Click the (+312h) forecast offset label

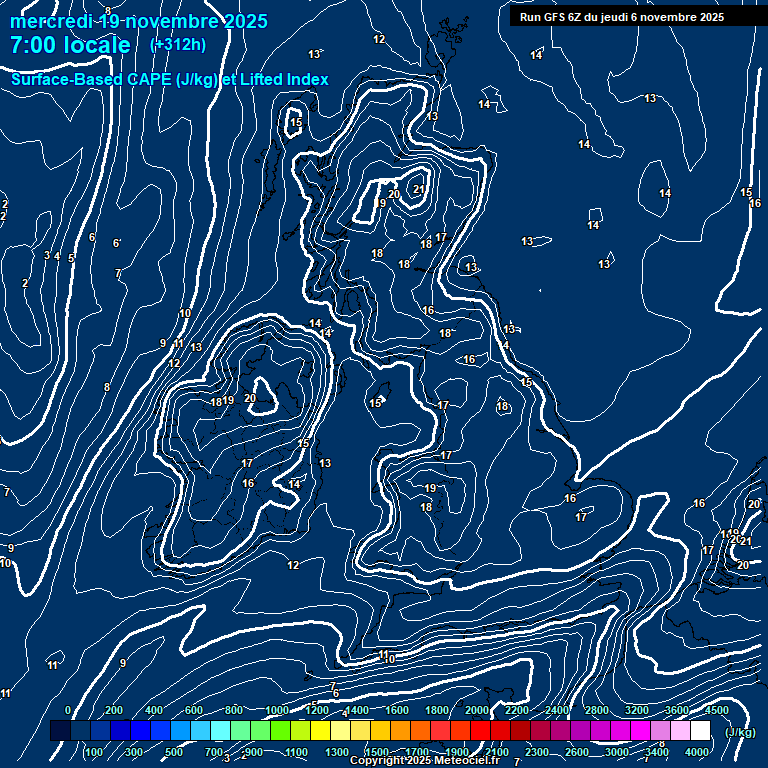point(178,45)
